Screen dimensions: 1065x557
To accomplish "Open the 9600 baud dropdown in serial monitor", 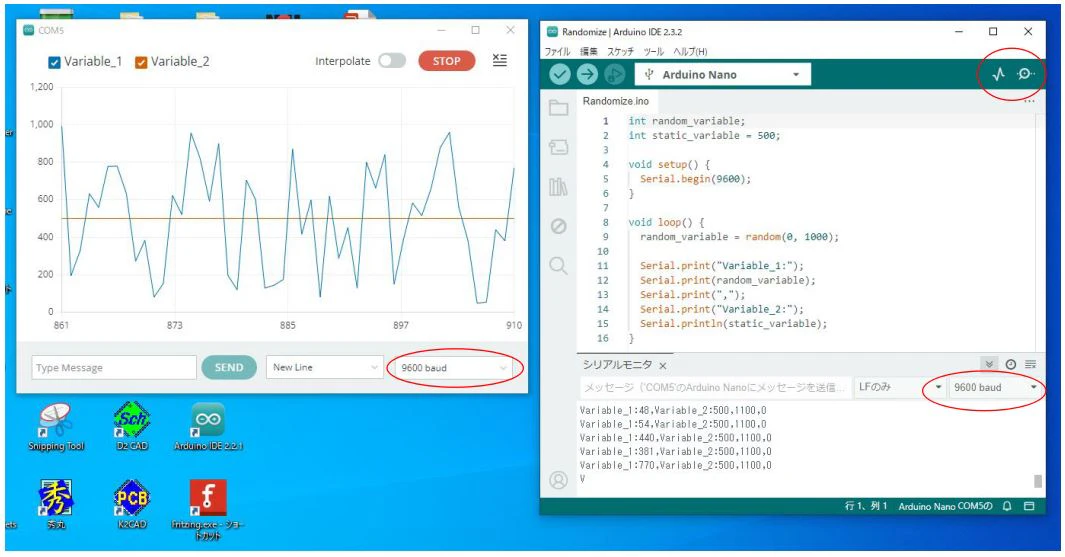I will point(996,387).
